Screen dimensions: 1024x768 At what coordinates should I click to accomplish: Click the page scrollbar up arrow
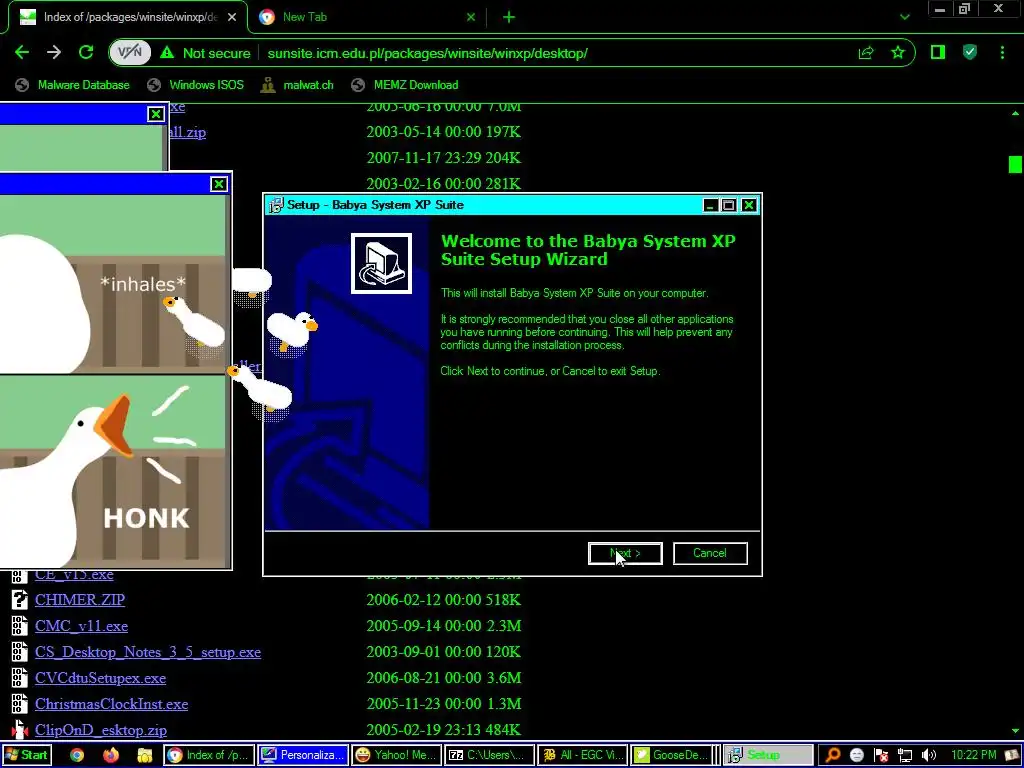point(1015,113)
